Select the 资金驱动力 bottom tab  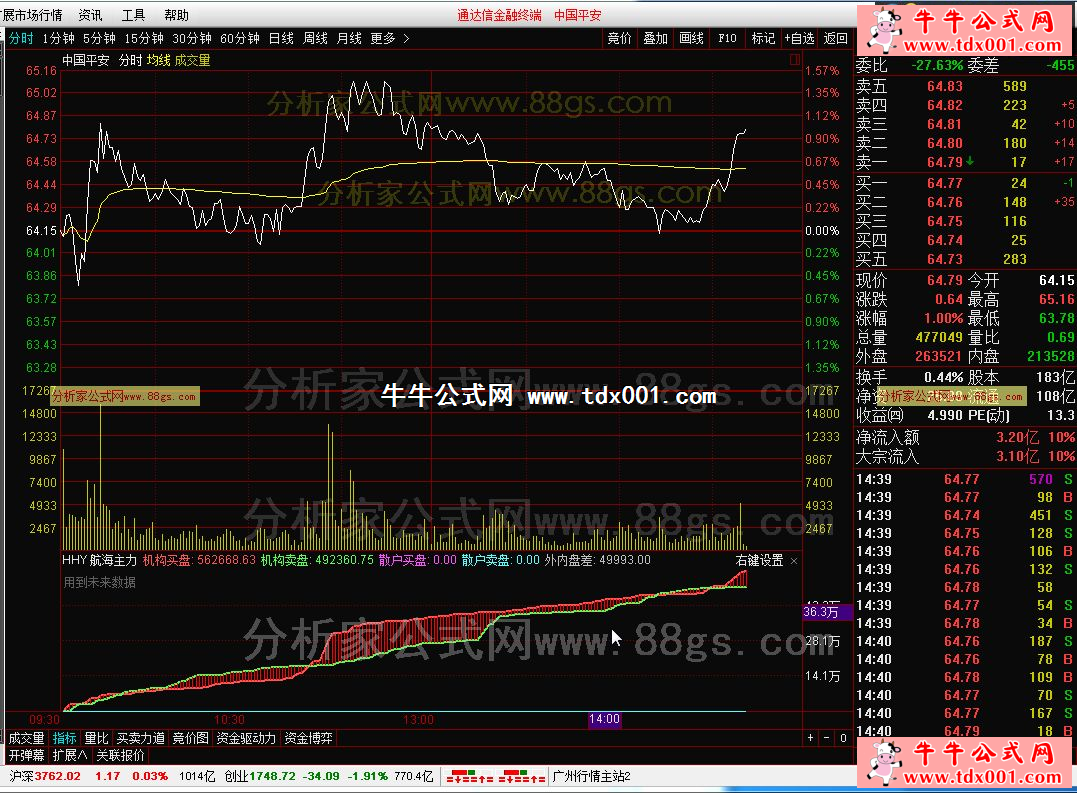click(x=246, y=738)
